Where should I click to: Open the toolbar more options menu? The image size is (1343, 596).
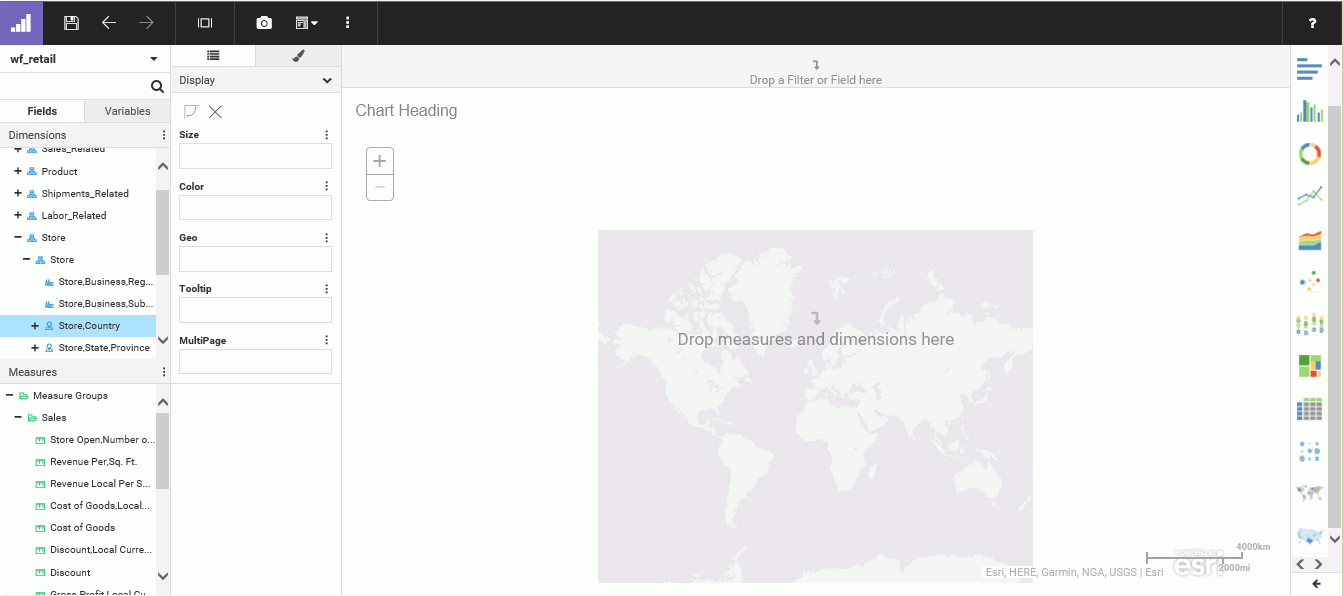tap(347, 22)
